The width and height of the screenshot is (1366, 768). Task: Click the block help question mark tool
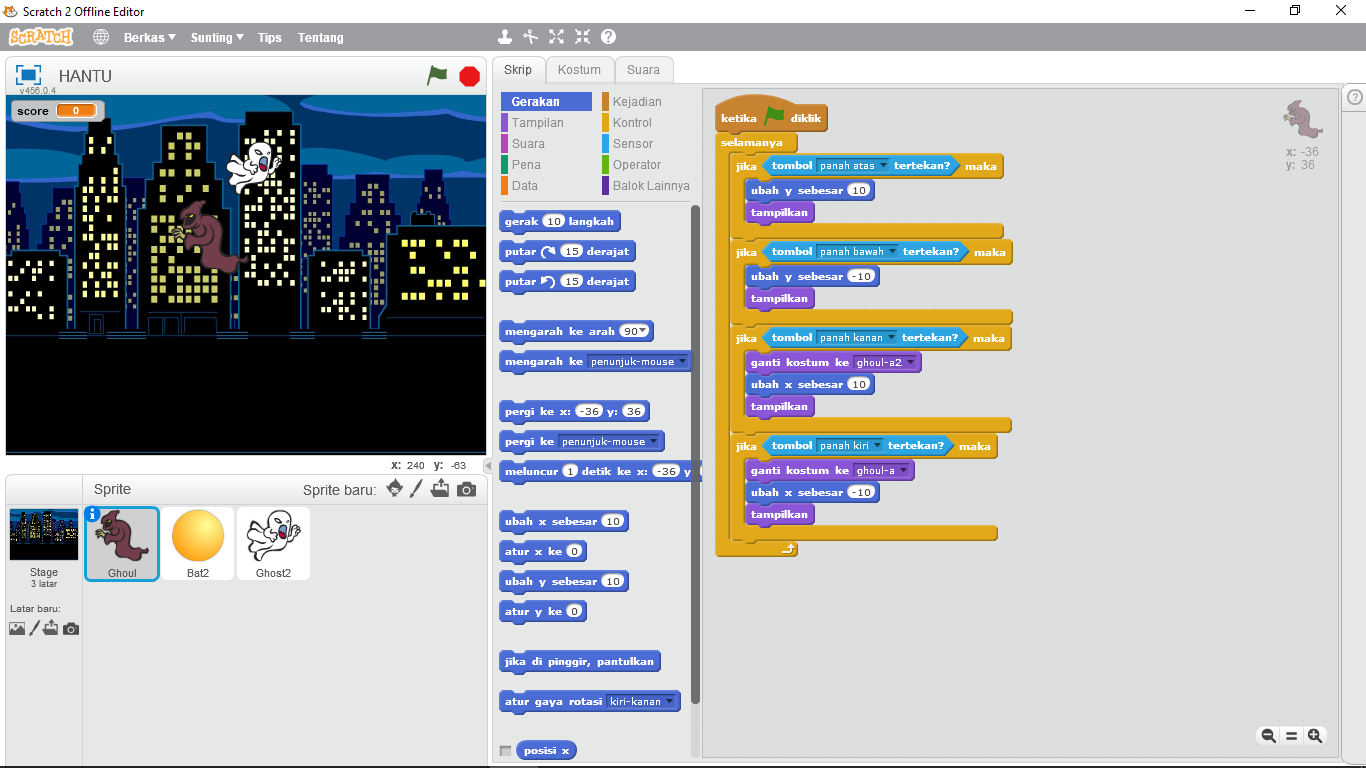[x=607, y=36]
